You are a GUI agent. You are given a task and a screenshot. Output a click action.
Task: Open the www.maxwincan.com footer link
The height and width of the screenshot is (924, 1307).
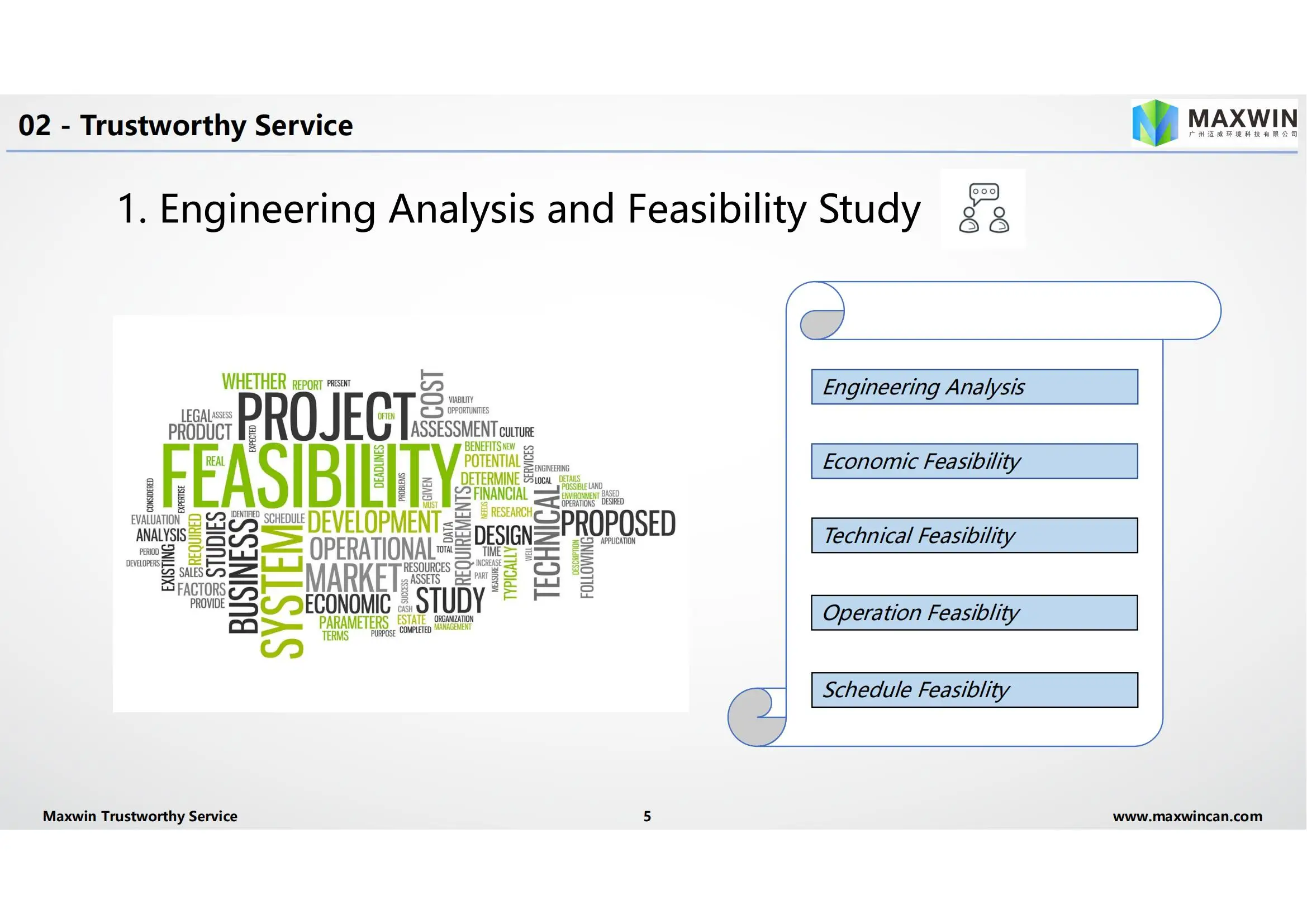tap(1187, 817)
